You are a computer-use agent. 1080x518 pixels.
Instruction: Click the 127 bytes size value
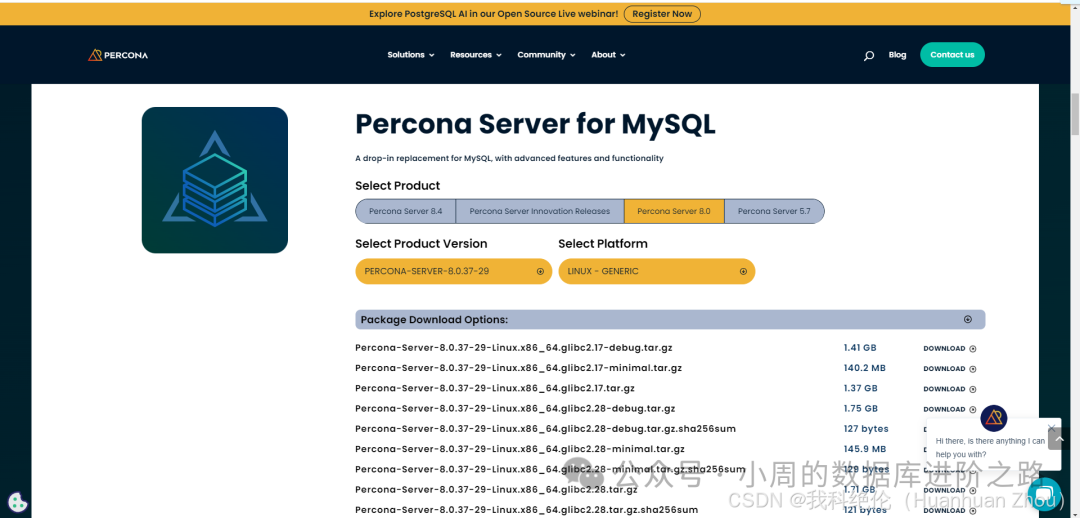click(866, 428)
